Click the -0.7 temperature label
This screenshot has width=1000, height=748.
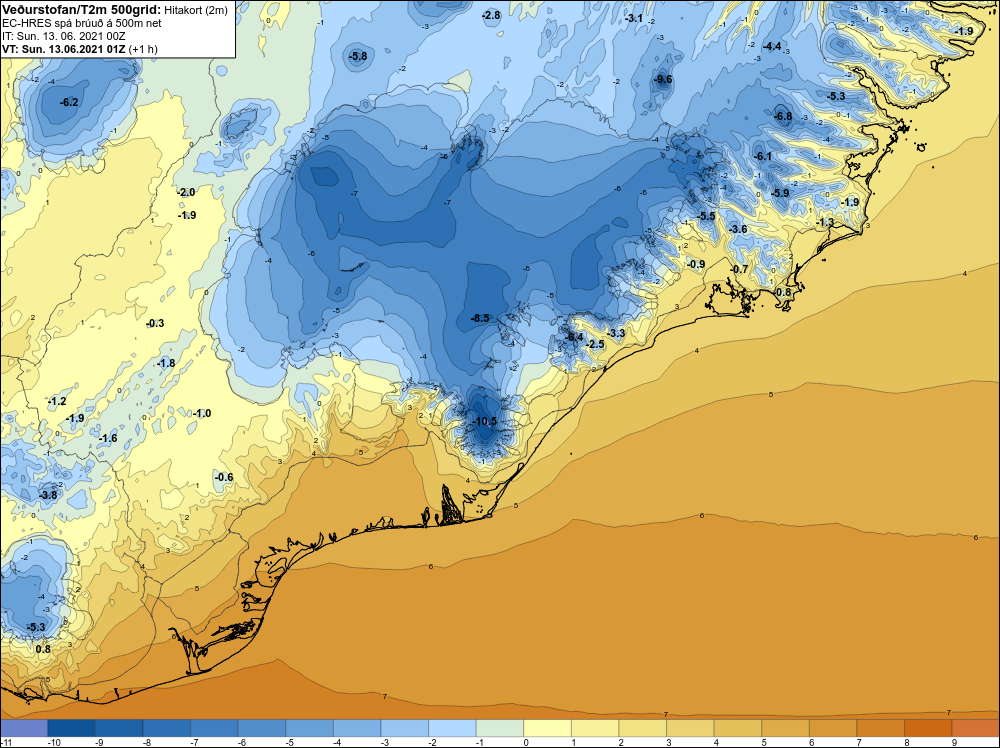[739, 269]
